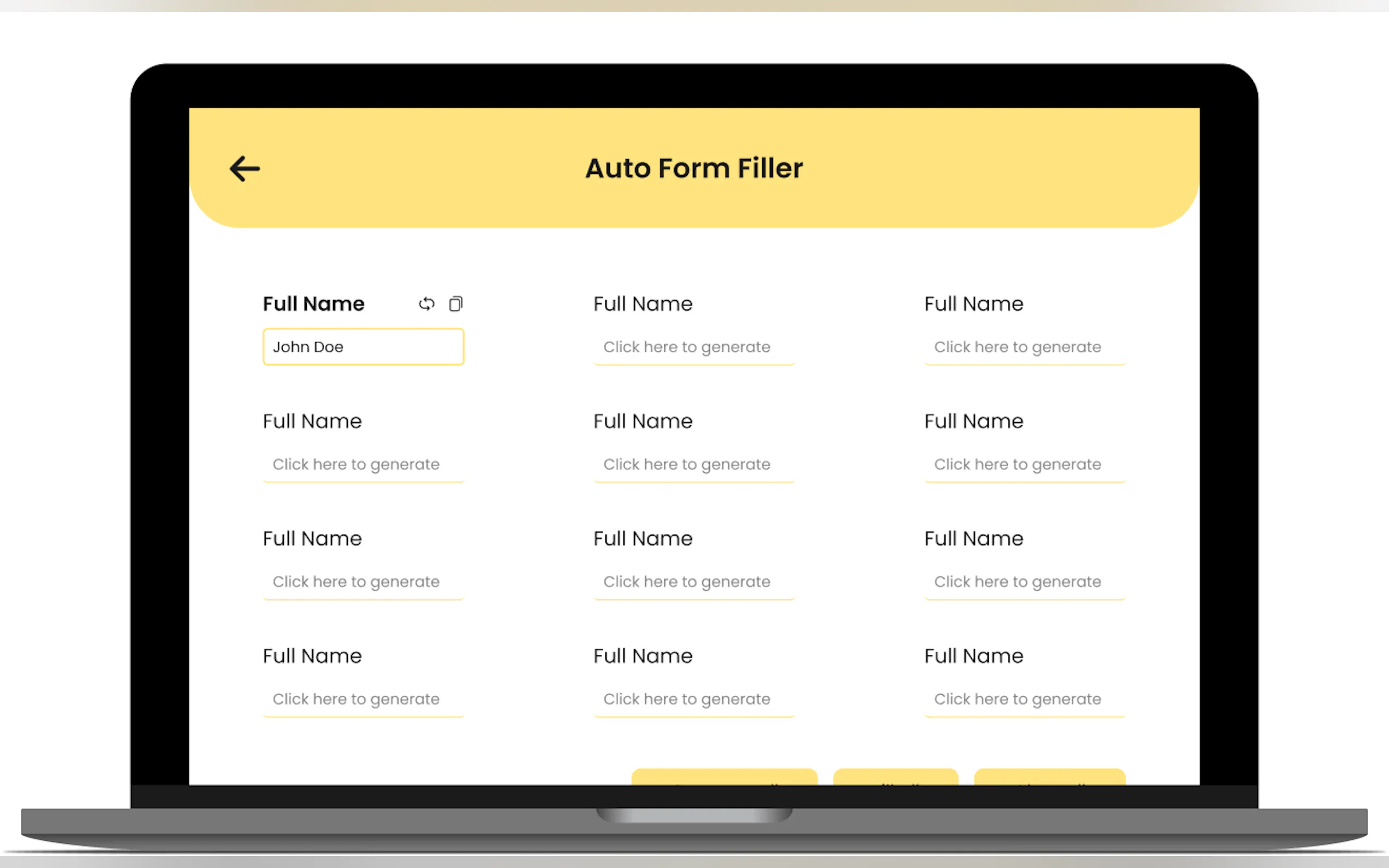The height and width of the screenshot is (868, 1389).
Task: Generate name in first row, right field
Action: tap(1024, 347)
